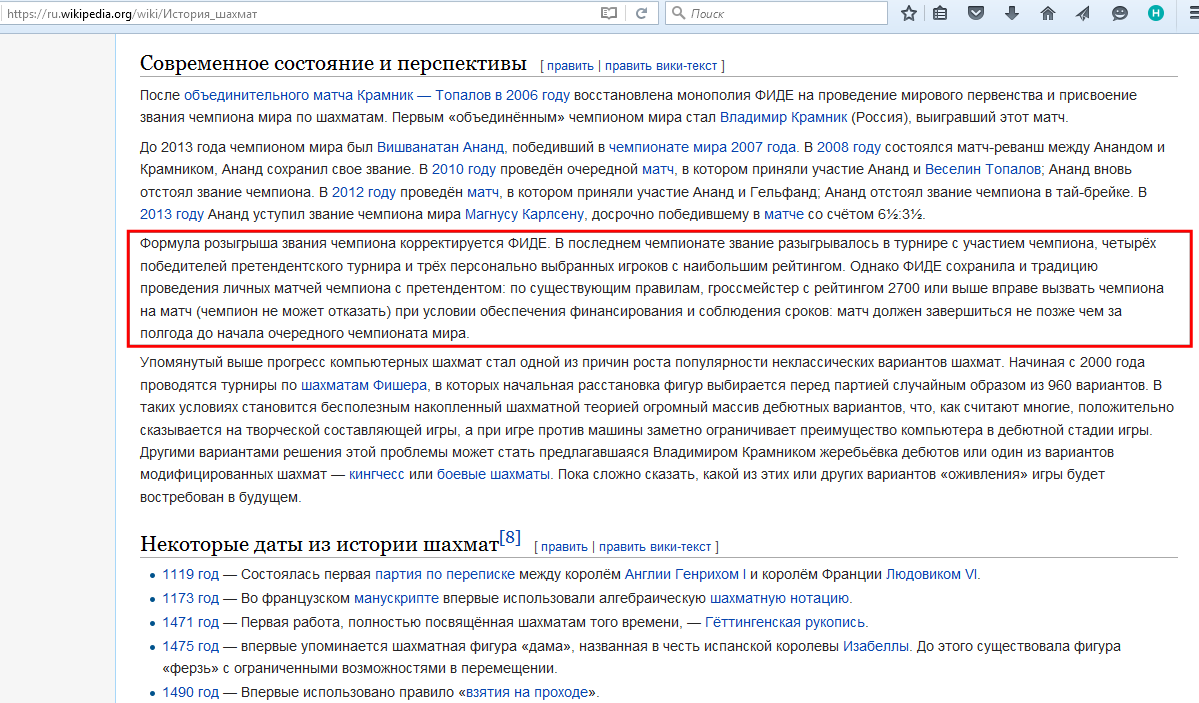Click править вики-текст beside Некоторые даты heading
1199x703 pixels.
click(655, 547)
